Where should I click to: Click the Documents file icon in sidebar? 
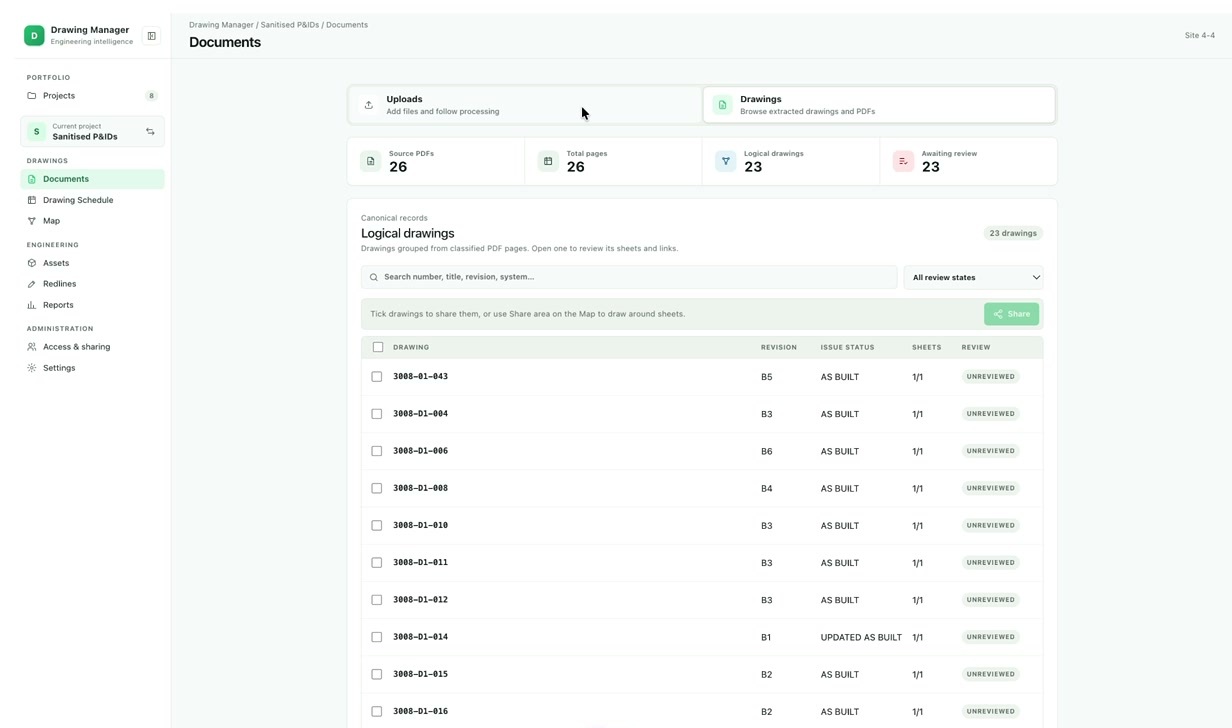tap(32, 179)
